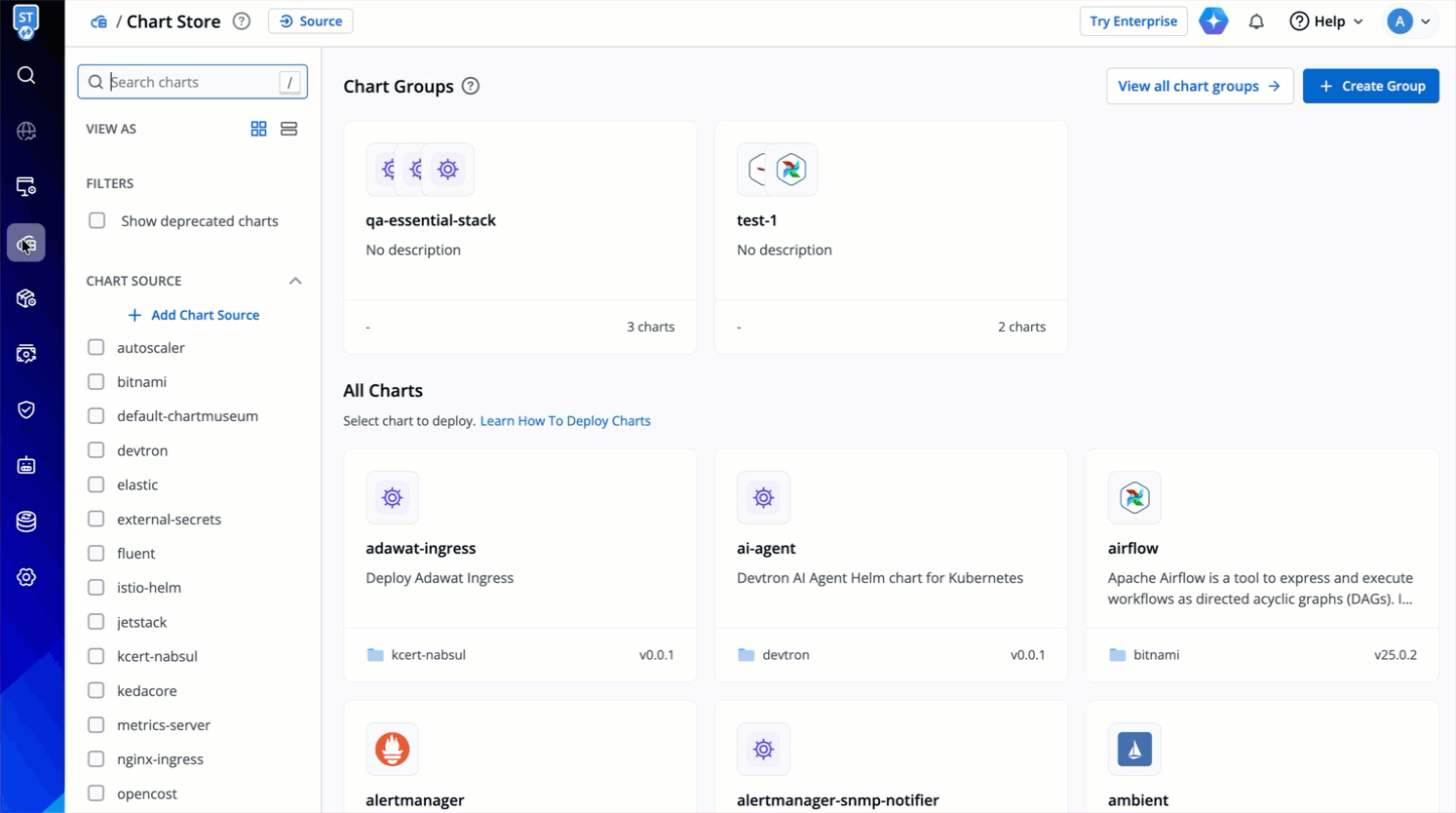Open global settings gear in sidebar
Screen dimensions: 1456x813
tap(26, 577)
